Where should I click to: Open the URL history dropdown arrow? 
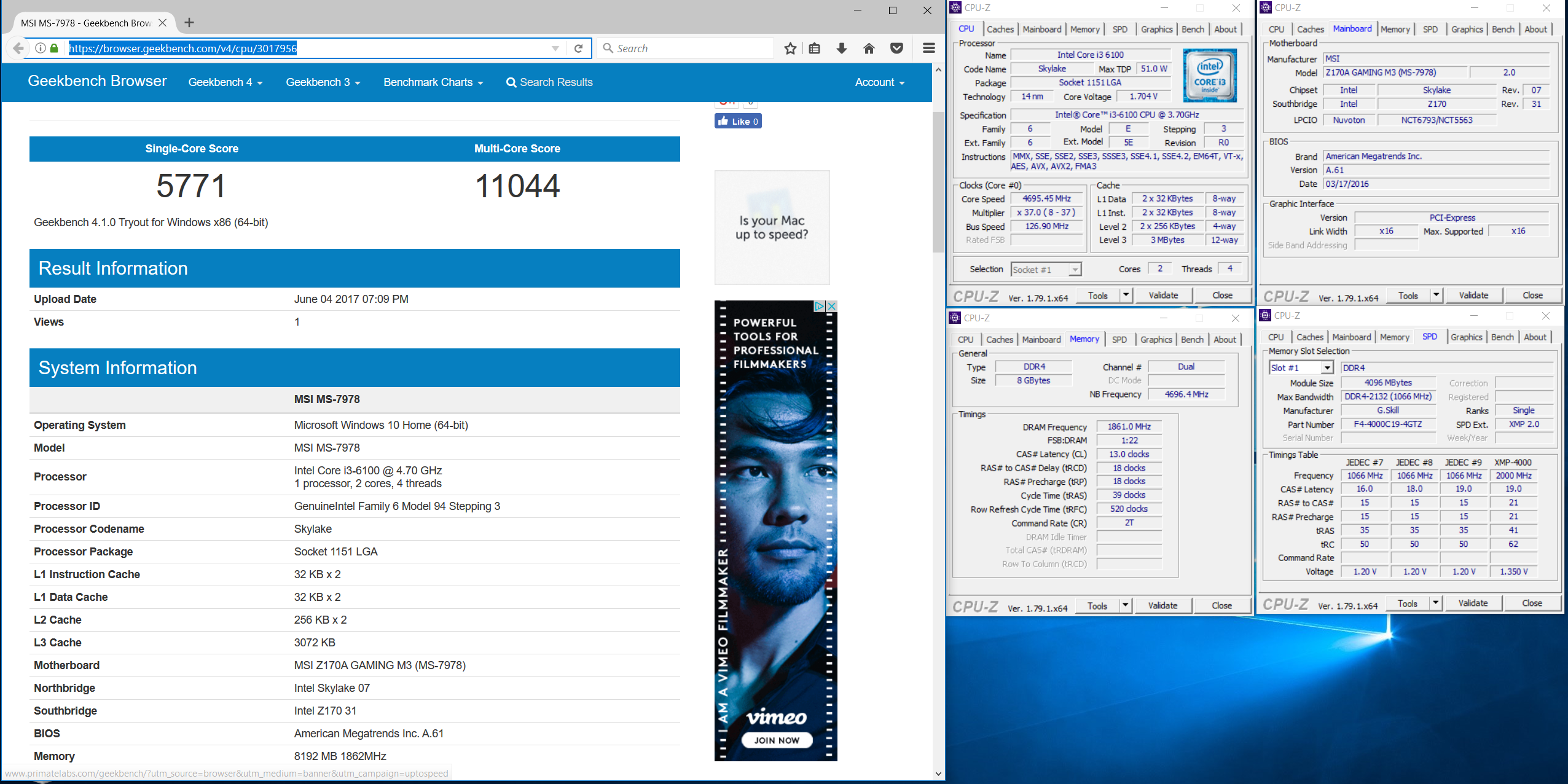point(555,49)
